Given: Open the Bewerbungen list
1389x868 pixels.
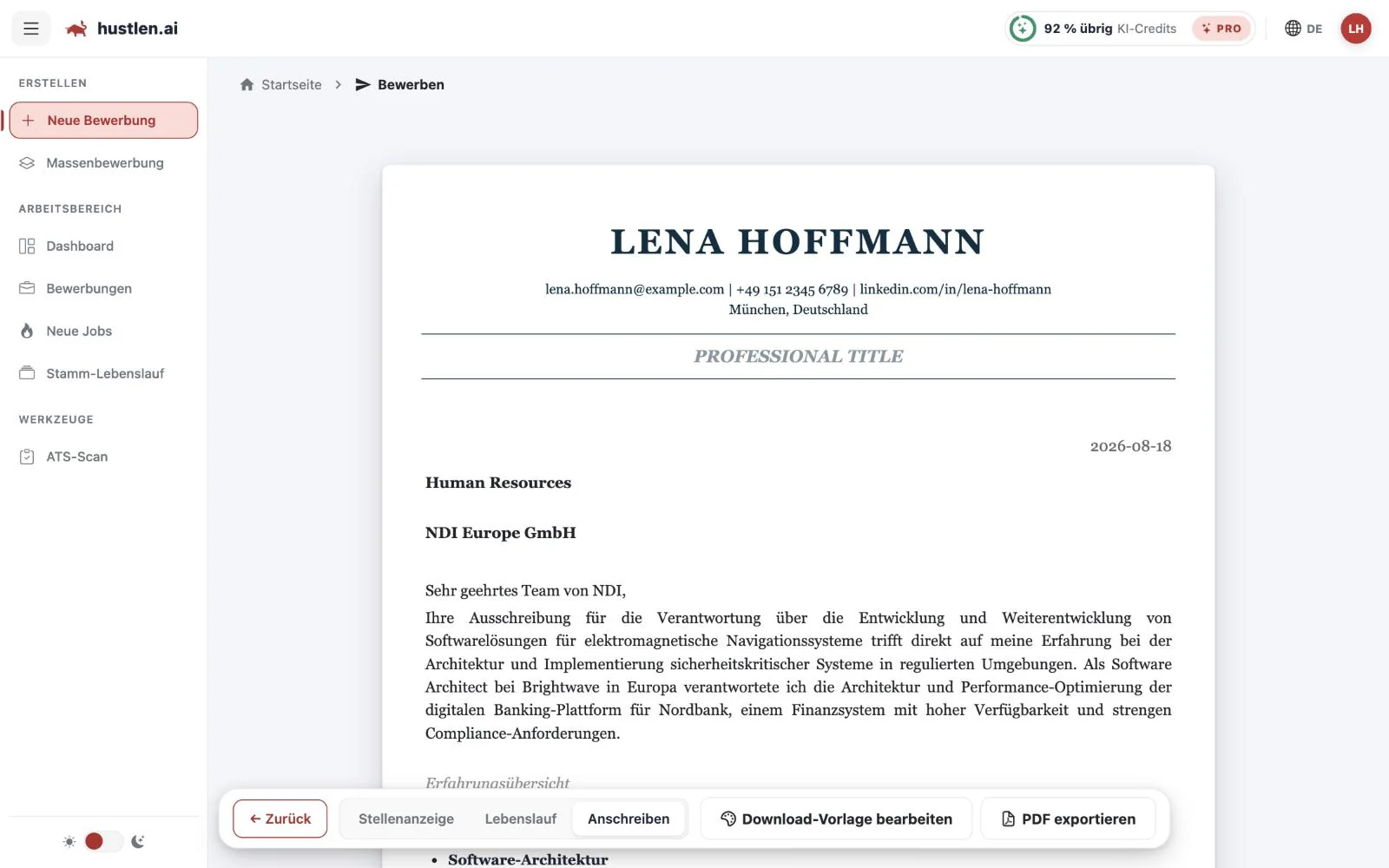Looking at the screenshot, I should pyautogui.click(x=103, y=289).
